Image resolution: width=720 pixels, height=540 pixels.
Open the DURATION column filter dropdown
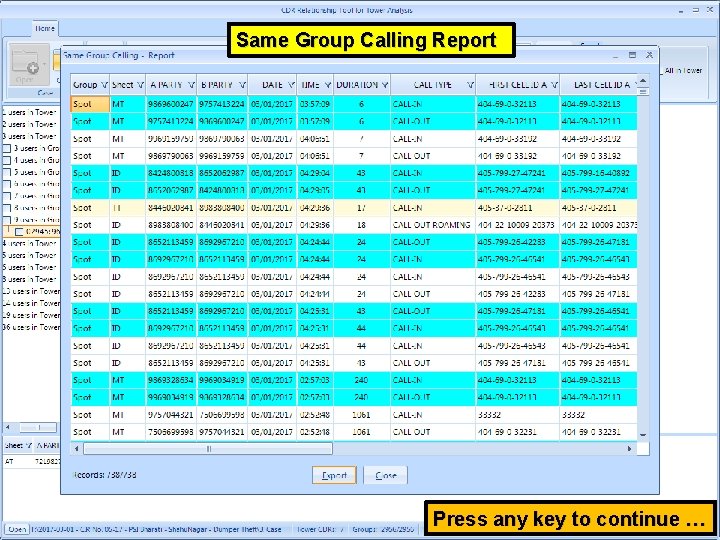pyautogui.click(x=385, y=85)
